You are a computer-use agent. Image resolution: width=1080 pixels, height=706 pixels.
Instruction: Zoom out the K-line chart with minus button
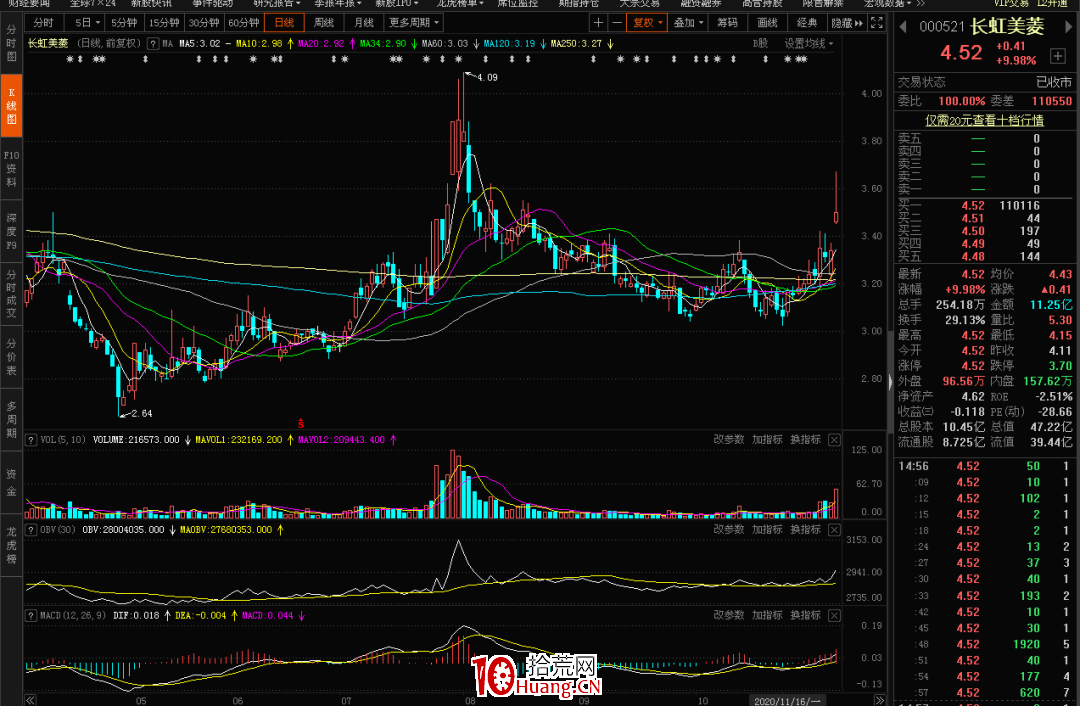tap(616, 23)
